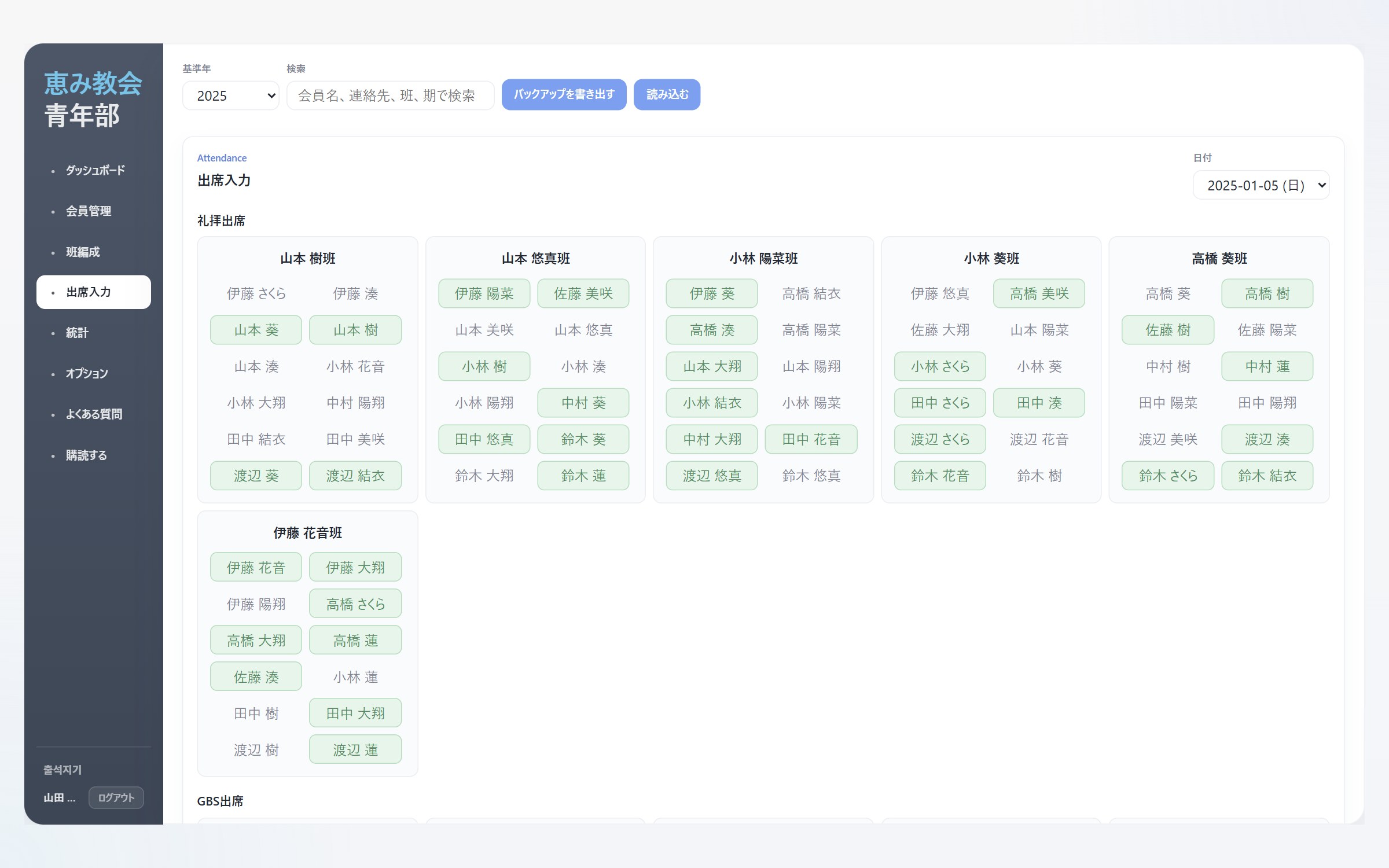
Task: Unmark 山本 樹 attendance in 山本 樹班
Action: [355, 330]
